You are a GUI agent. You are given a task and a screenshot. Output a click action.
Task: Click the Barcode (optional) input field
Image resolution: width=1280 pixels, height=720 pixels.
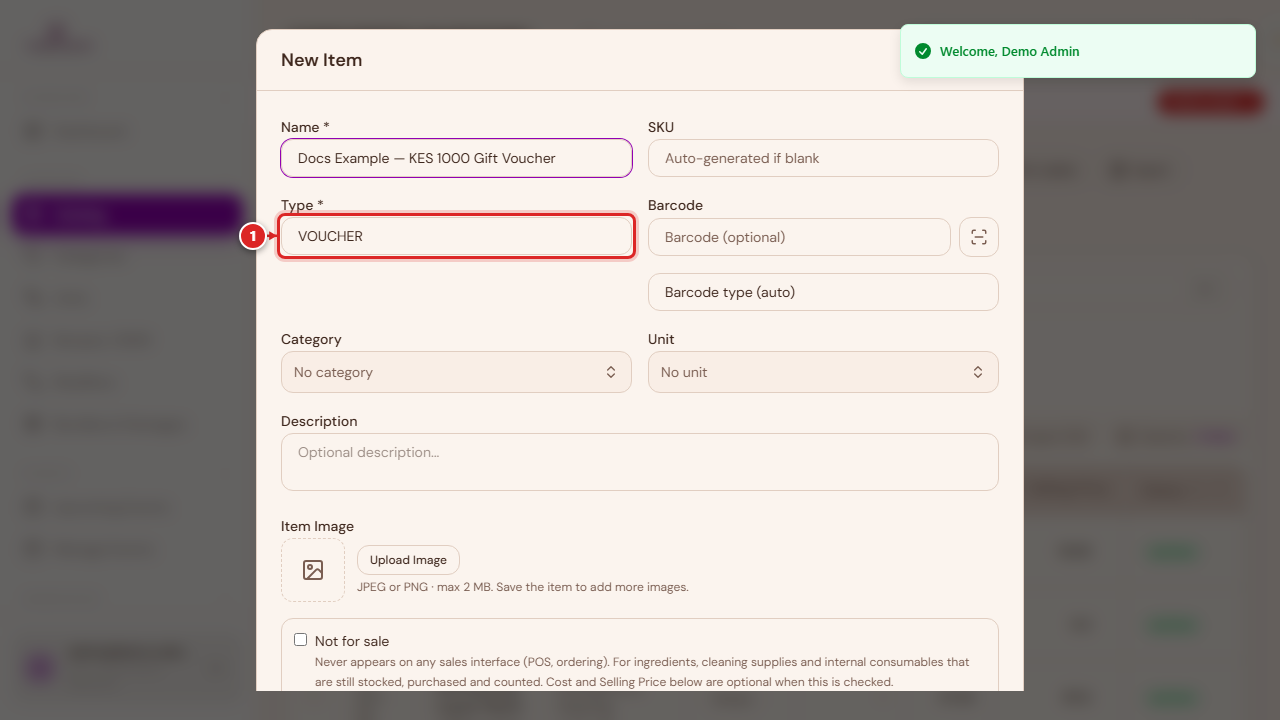point(799,237)
